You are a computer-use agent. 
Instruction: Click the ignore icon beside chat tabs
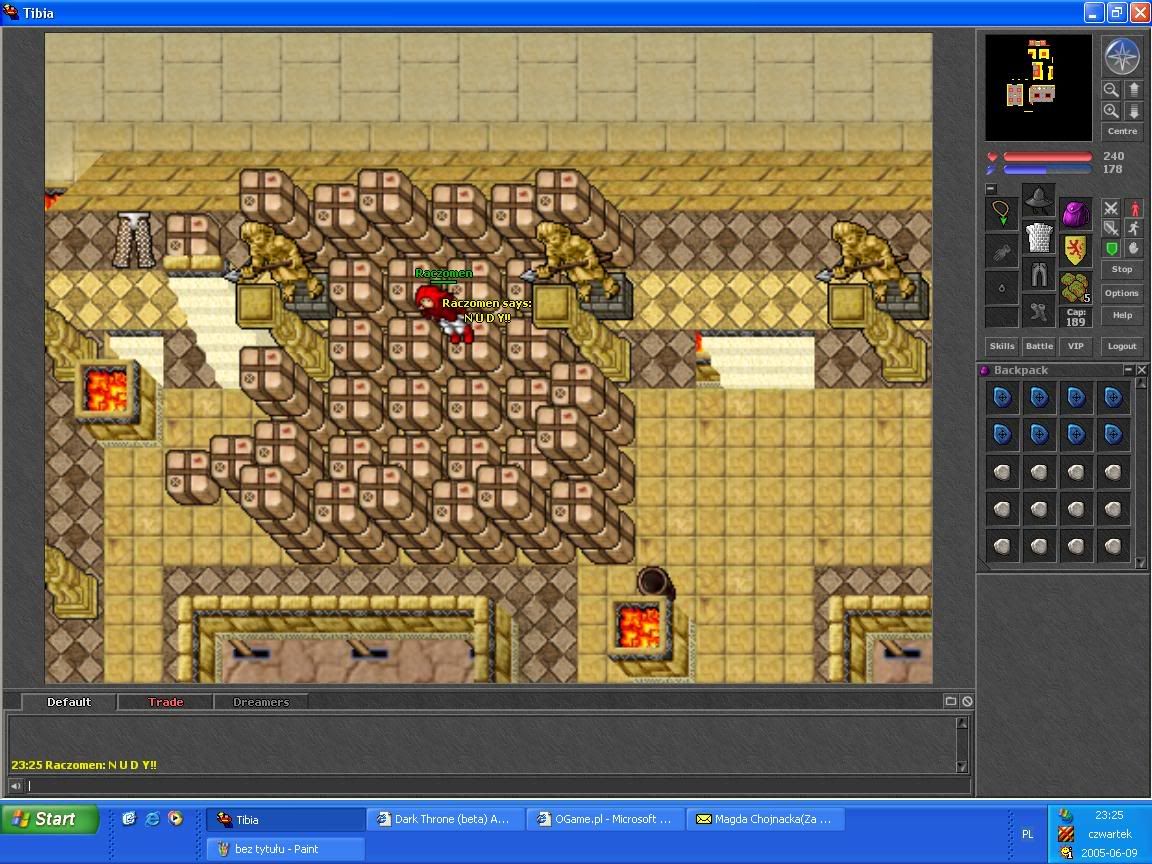coord(968,702)
